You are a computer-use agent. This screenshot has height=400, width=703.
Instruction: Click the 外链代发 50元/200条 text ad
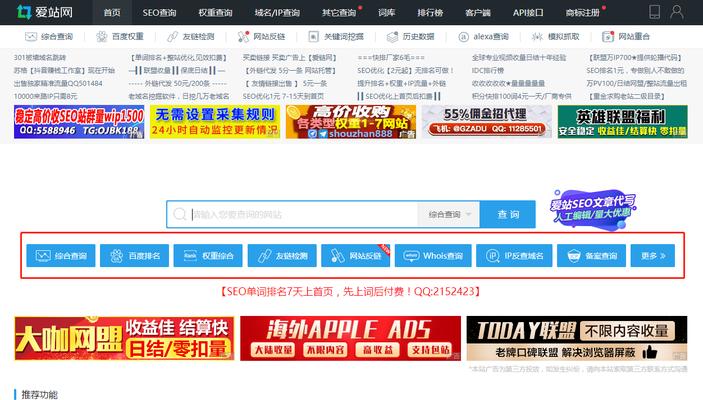pyautogui.click(x=178, y=83)
